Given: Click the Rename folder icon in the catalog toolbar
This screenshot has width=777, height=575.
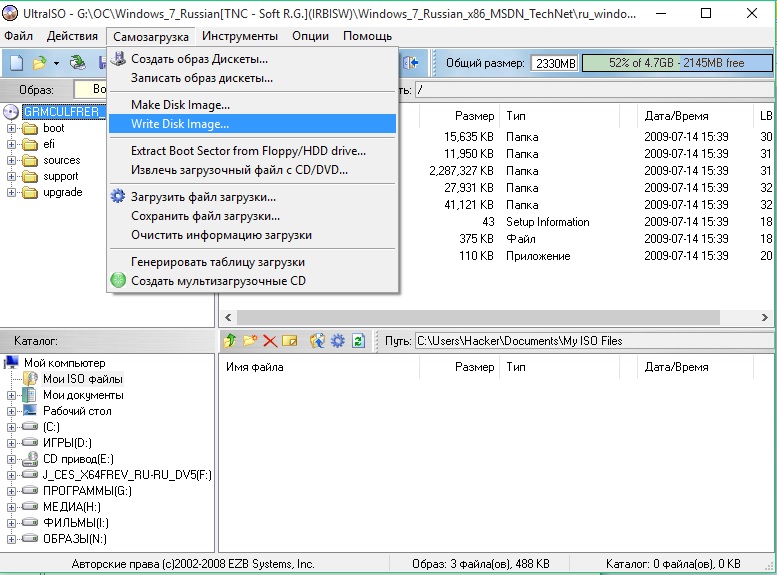Looking at the screenshot, I should [x=290, y=341].
